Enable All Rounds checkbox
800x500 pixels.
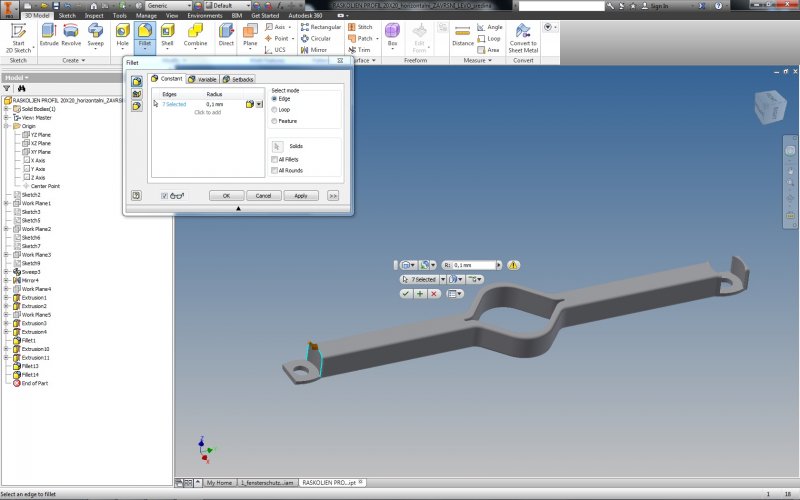[x=274, y=170]
